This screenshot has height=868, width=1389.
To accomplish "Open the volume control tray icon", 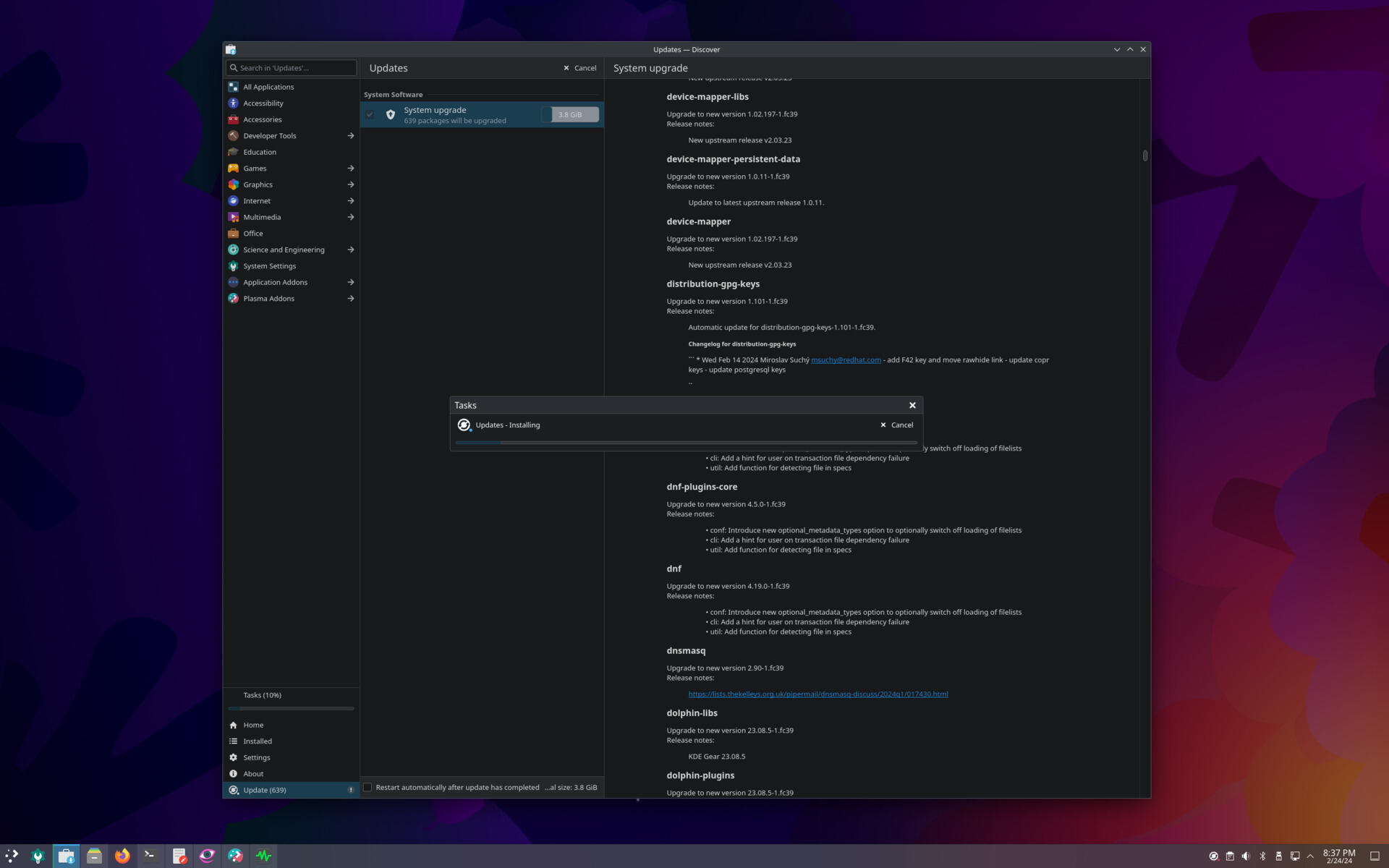I will (1246, 856).
